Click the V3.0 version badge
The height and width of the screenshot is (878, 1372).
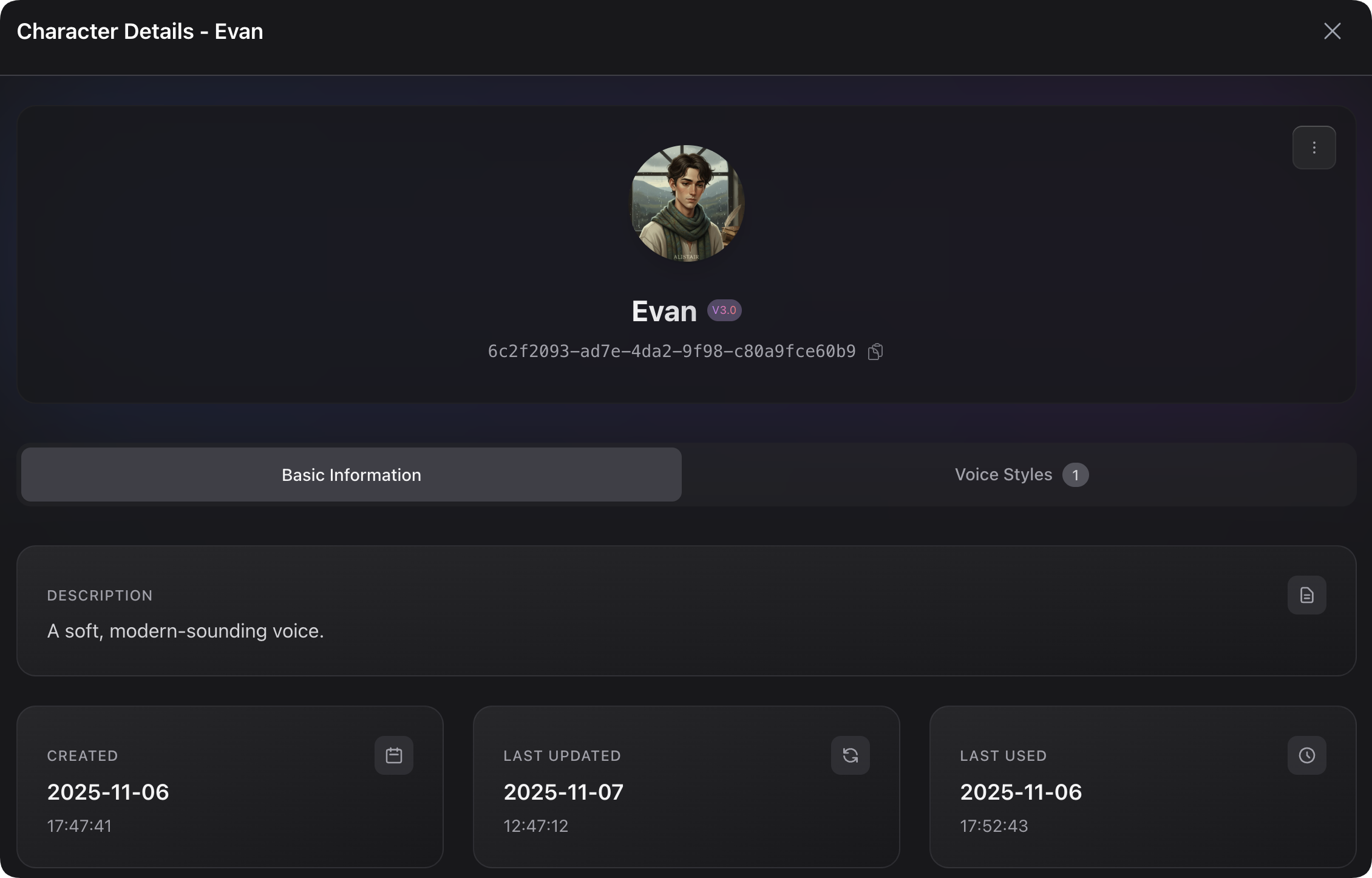click(724, 310)
